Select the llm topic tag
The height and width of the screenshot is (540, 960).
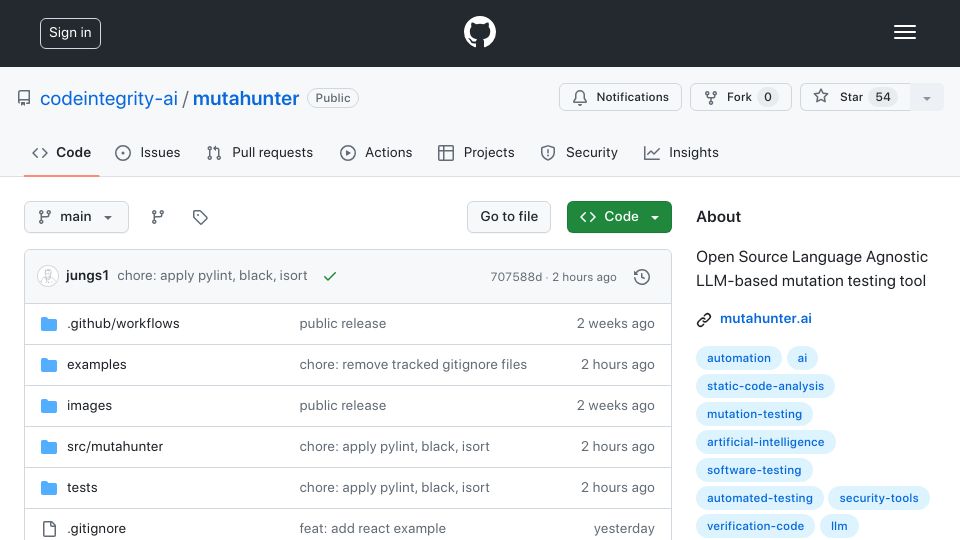(839, 527)
